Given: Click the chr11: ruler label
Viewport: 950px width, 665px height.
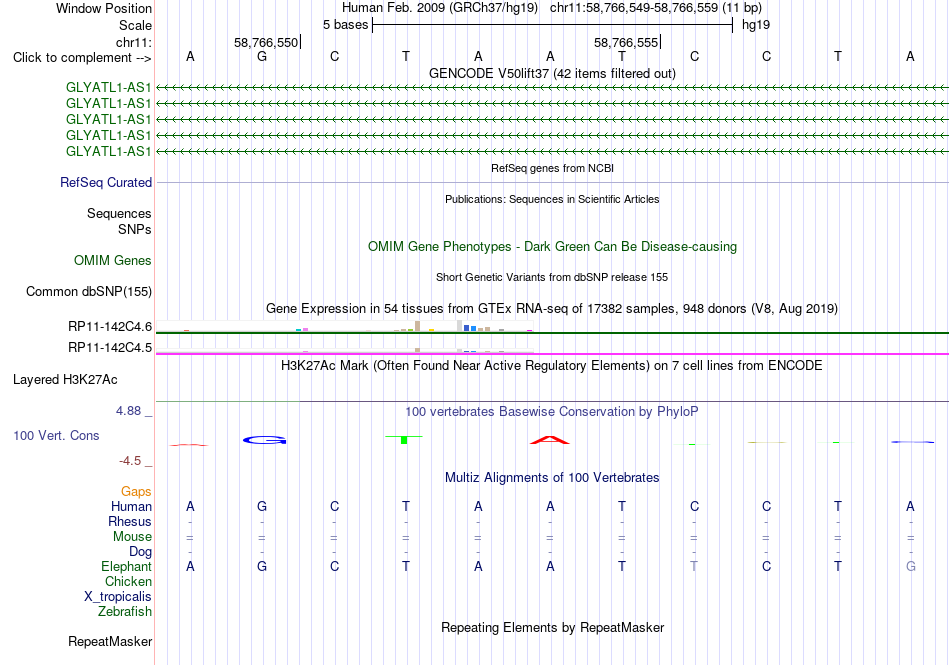Looking at the screenshot, I should [133, 42].
